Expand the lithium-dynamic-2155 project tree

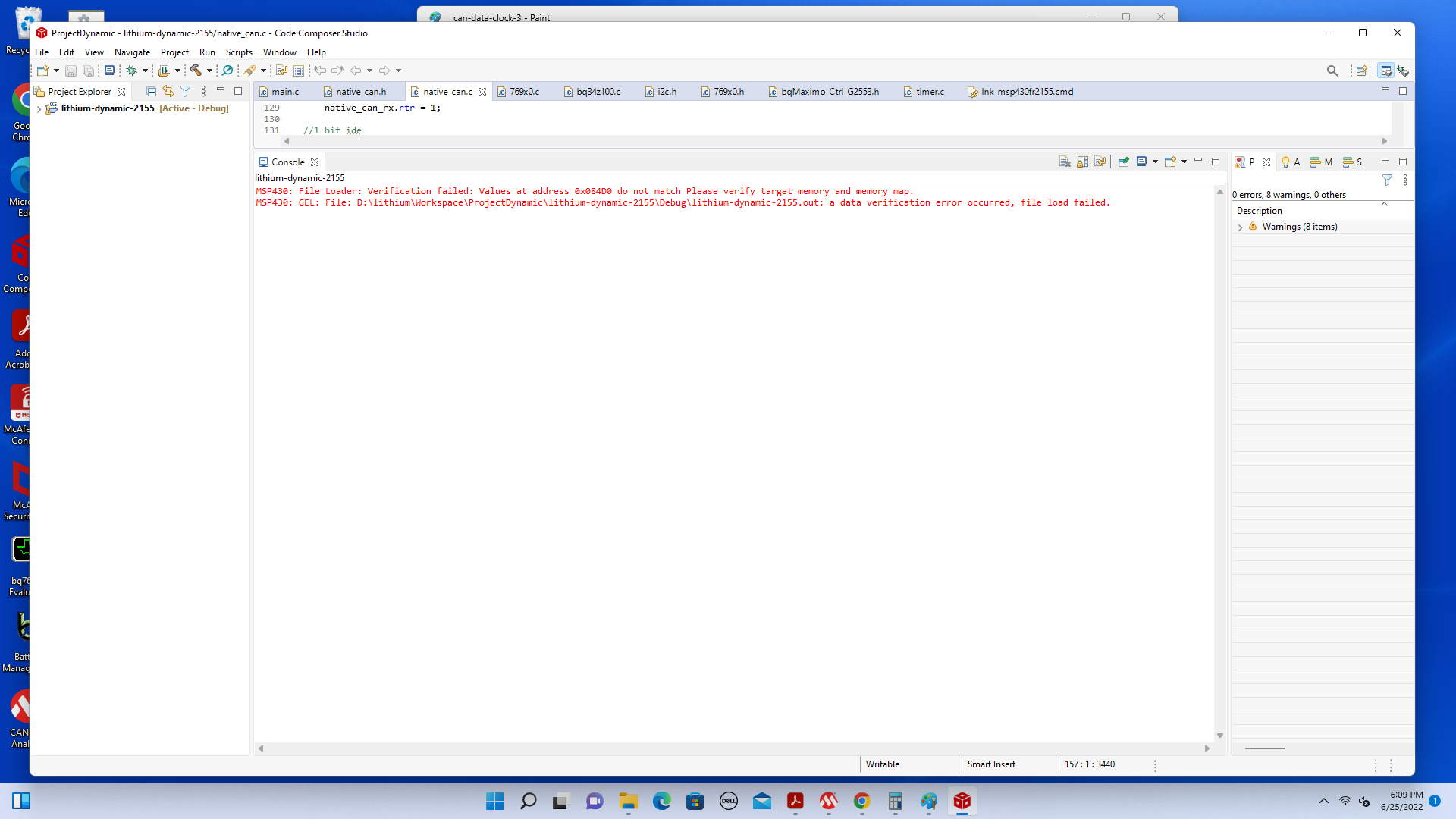[x=39, y=109]
